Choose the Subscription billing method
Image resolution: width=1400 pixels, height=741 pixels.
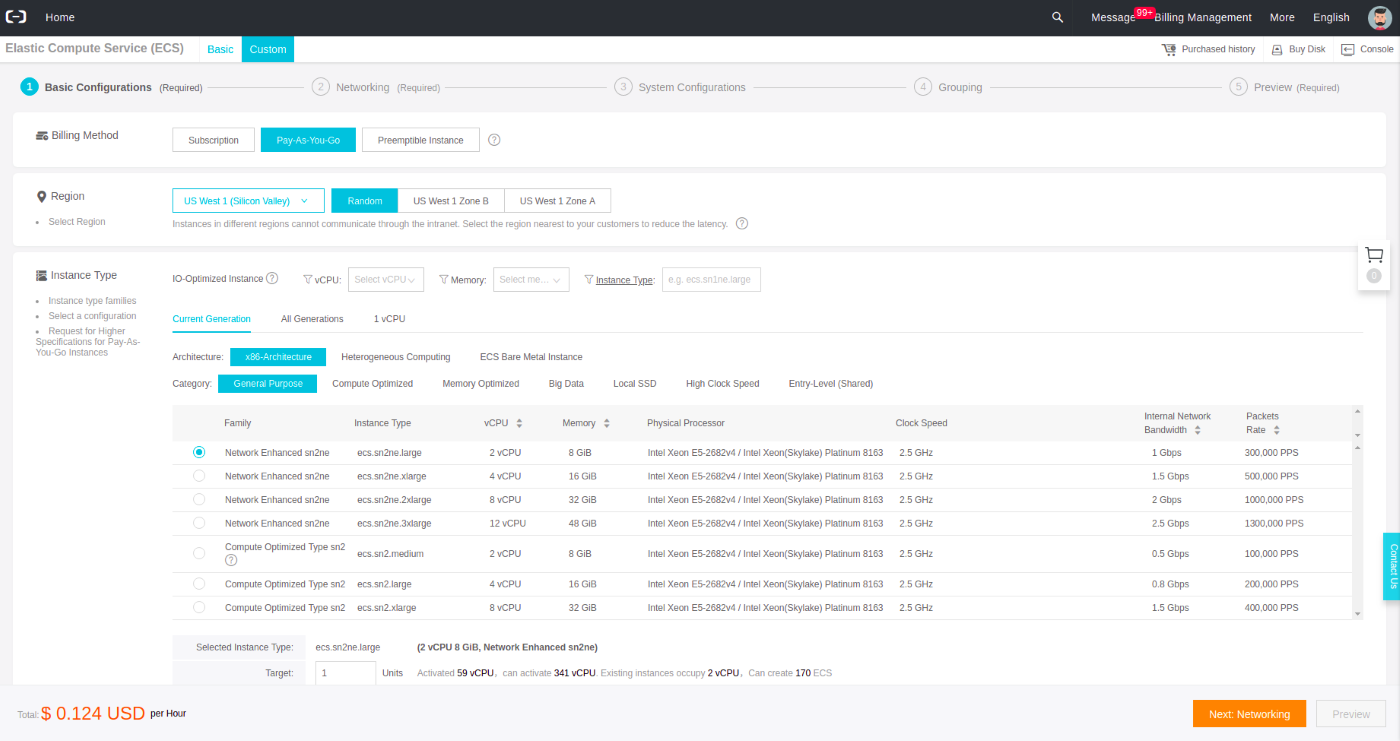[x=213, y=140]
